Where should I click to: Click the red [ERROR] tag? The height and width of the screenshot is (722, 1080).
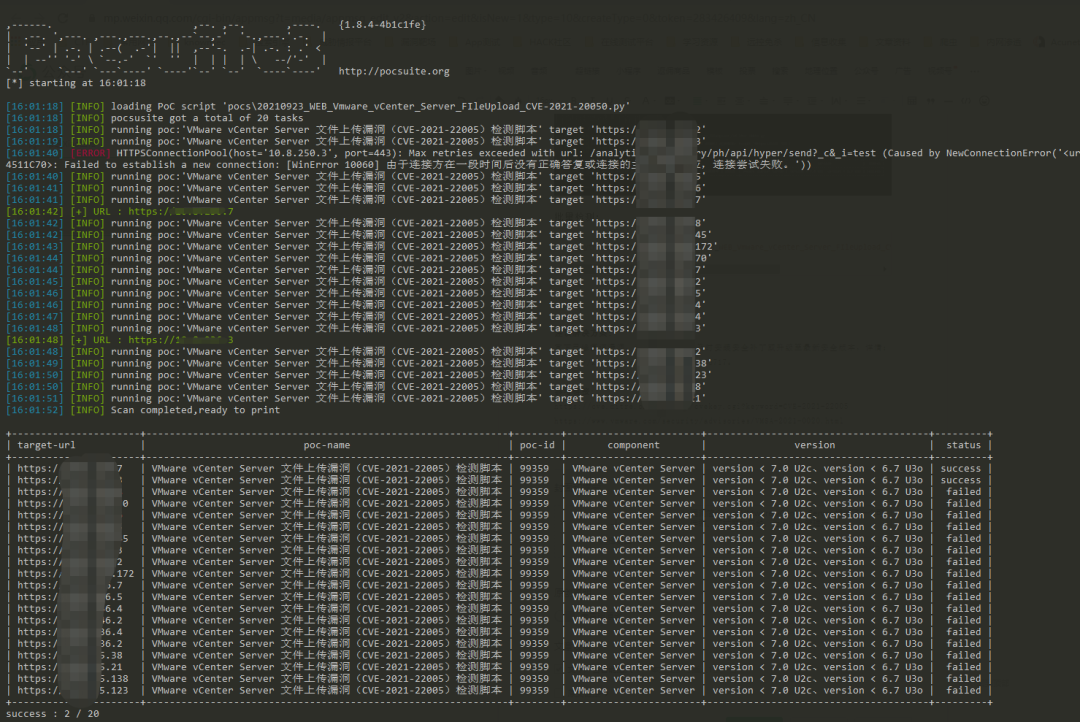pyautogui.click(x=90, y=154)
